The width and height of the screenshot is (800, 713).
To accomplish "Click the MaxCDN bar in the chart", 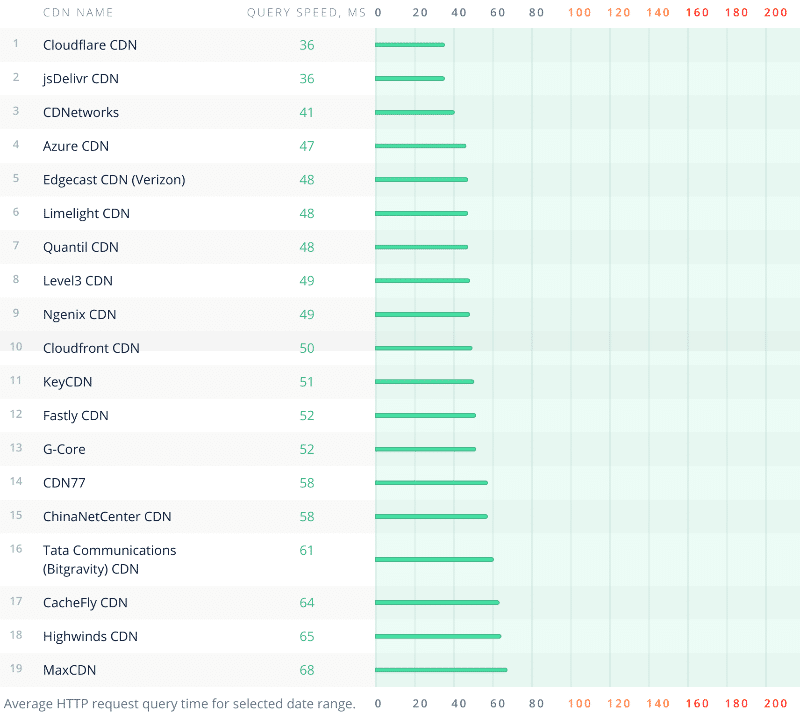I will point(441,670).
